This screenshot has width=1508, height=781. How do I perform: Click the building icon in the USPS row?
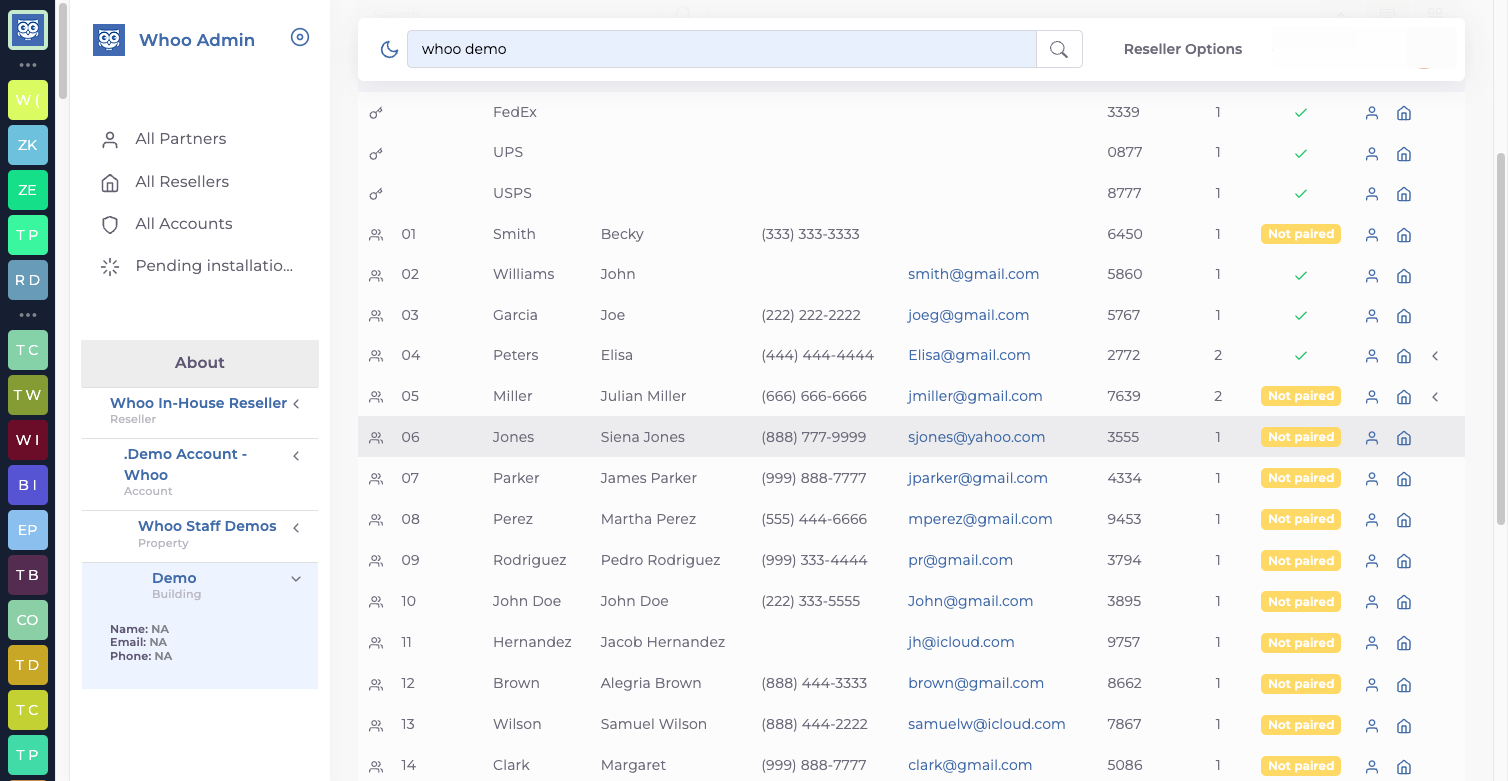pos(1404,194)
